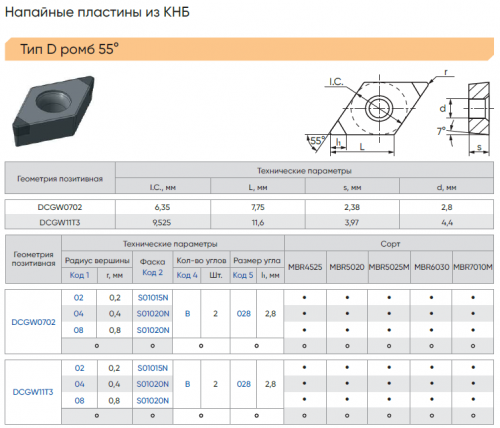Click code "02" in the DCGW11T3 group

click(x=79, y=368)
